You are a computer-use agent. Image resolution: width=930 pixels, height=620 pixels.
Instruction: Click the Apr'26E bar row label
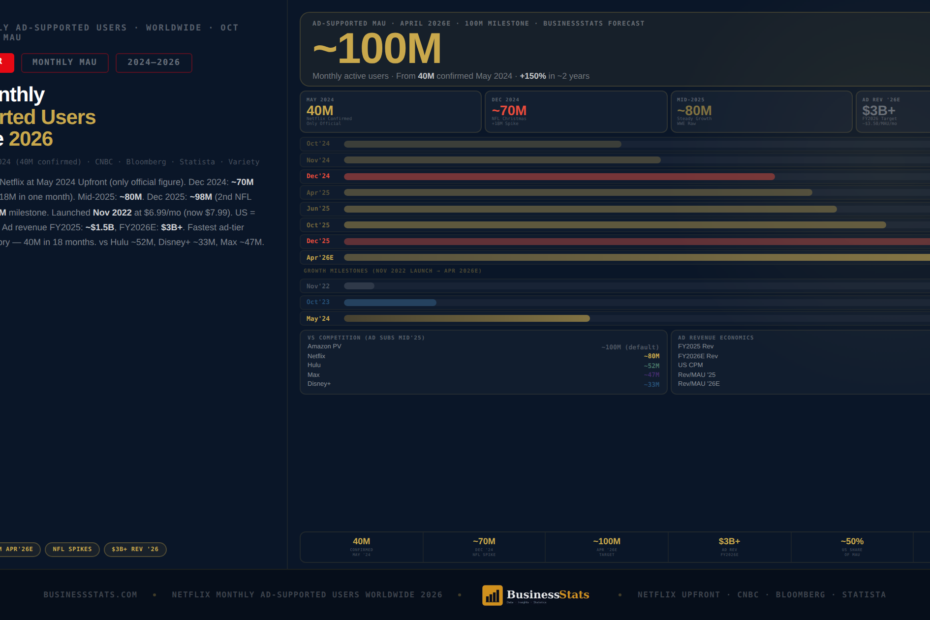click(320, 257)
